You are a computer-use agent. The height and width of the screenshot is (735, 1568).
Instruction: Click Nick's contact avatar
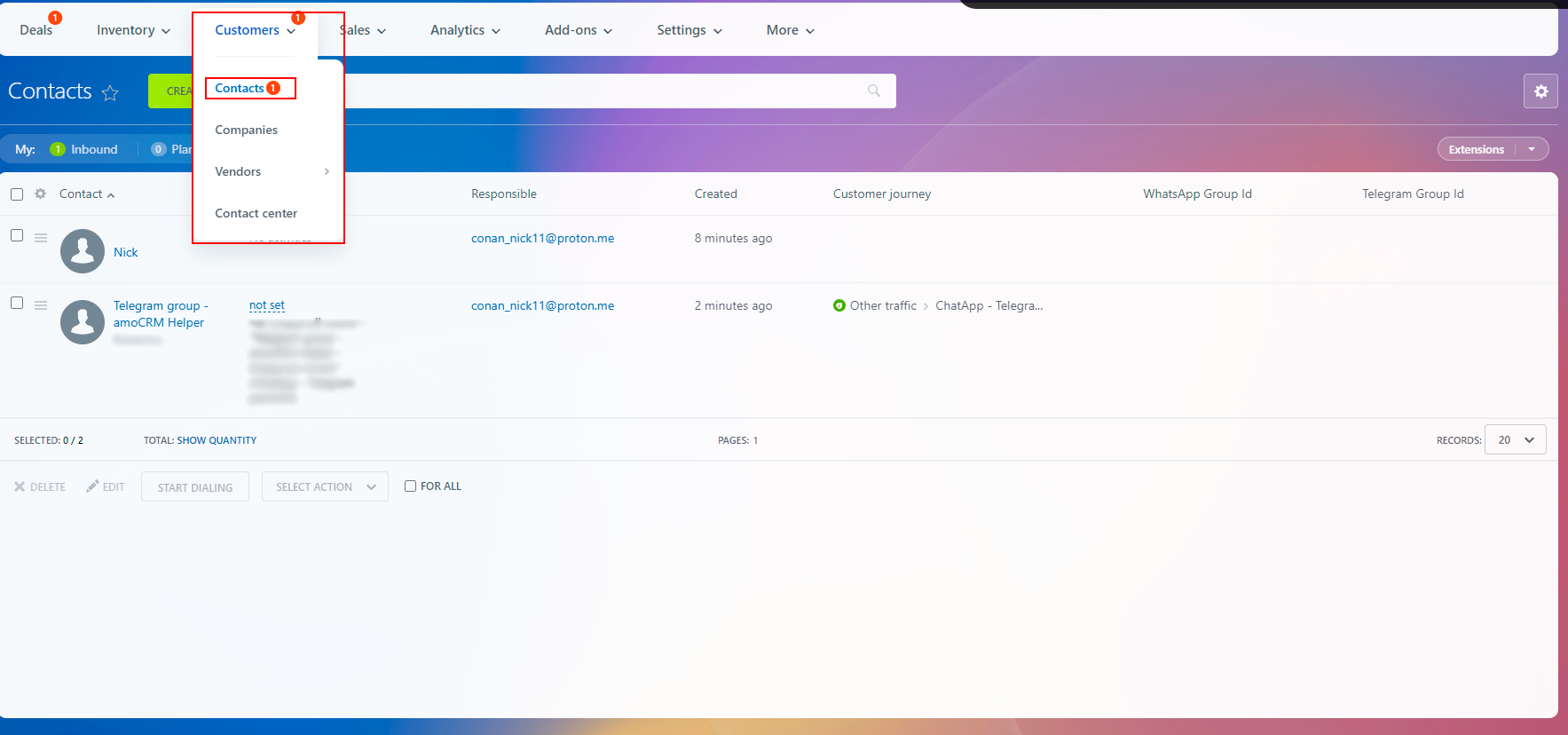pos(83,251)
